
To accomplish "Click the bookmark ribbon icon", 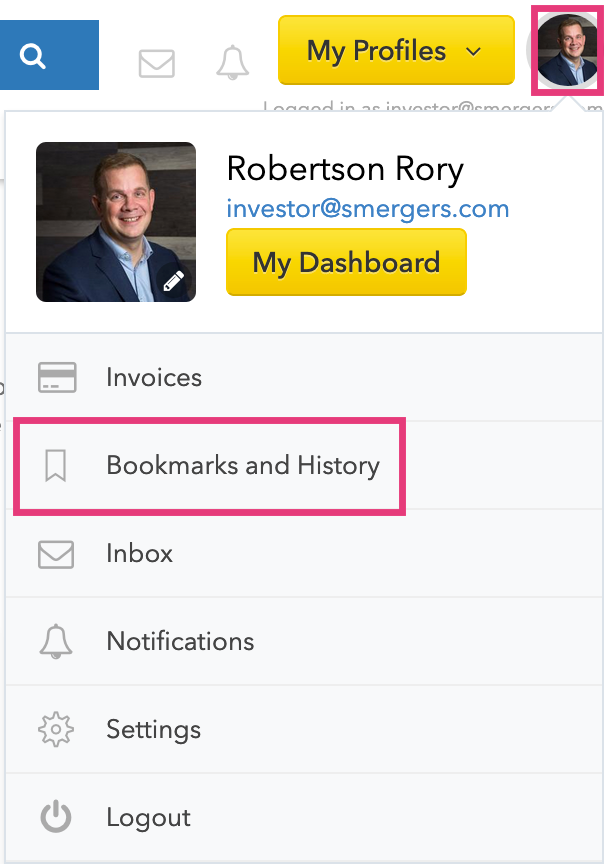I will 56,466.
